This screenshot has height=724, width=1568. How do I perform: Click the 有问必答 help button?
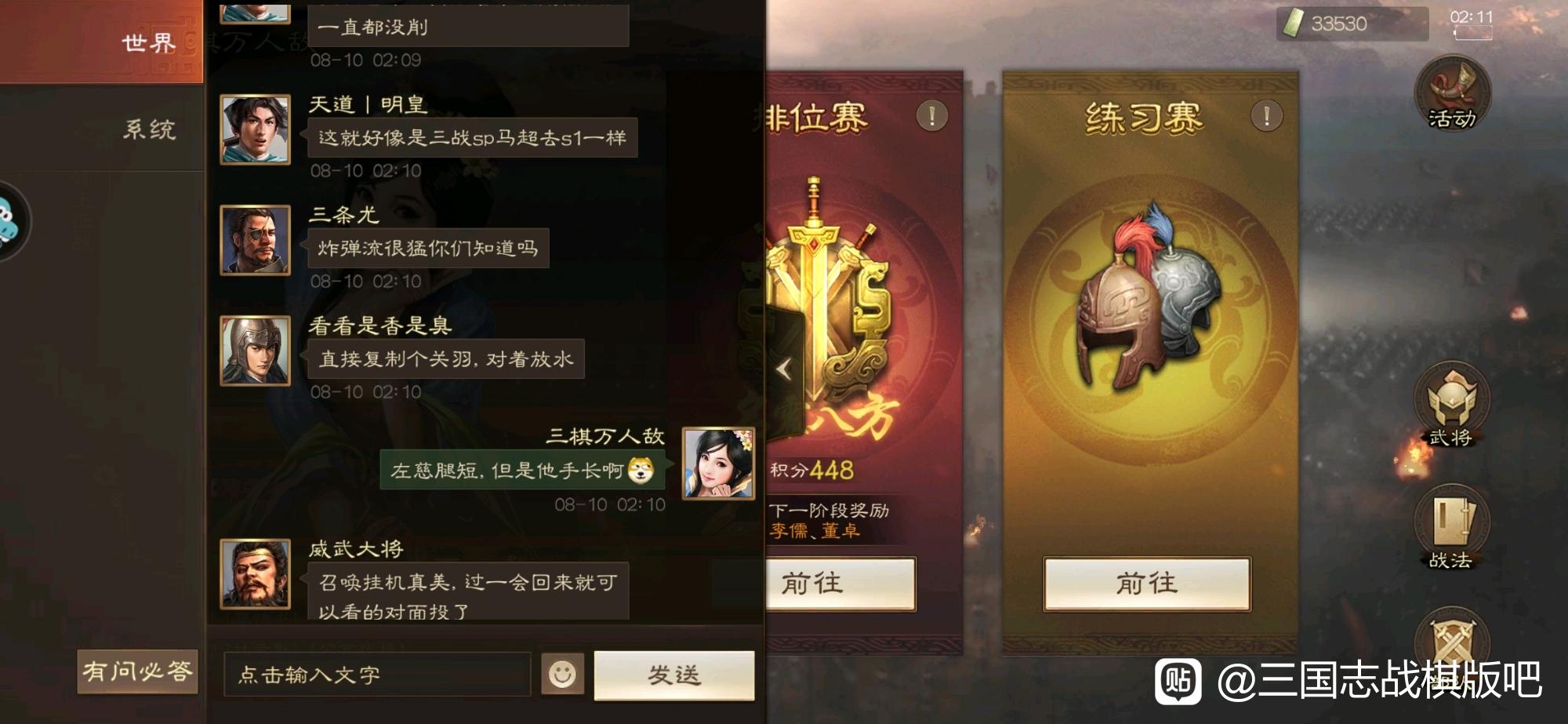click(137, 671)
